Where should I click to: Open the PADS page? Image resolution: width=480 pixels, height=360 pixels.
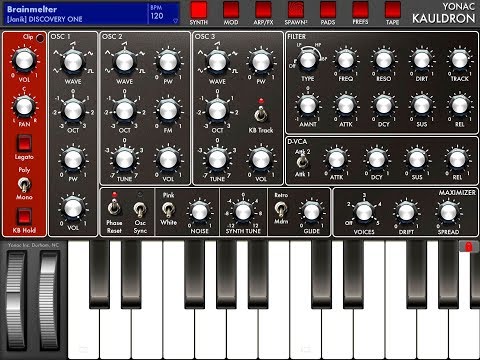[328, 10]
